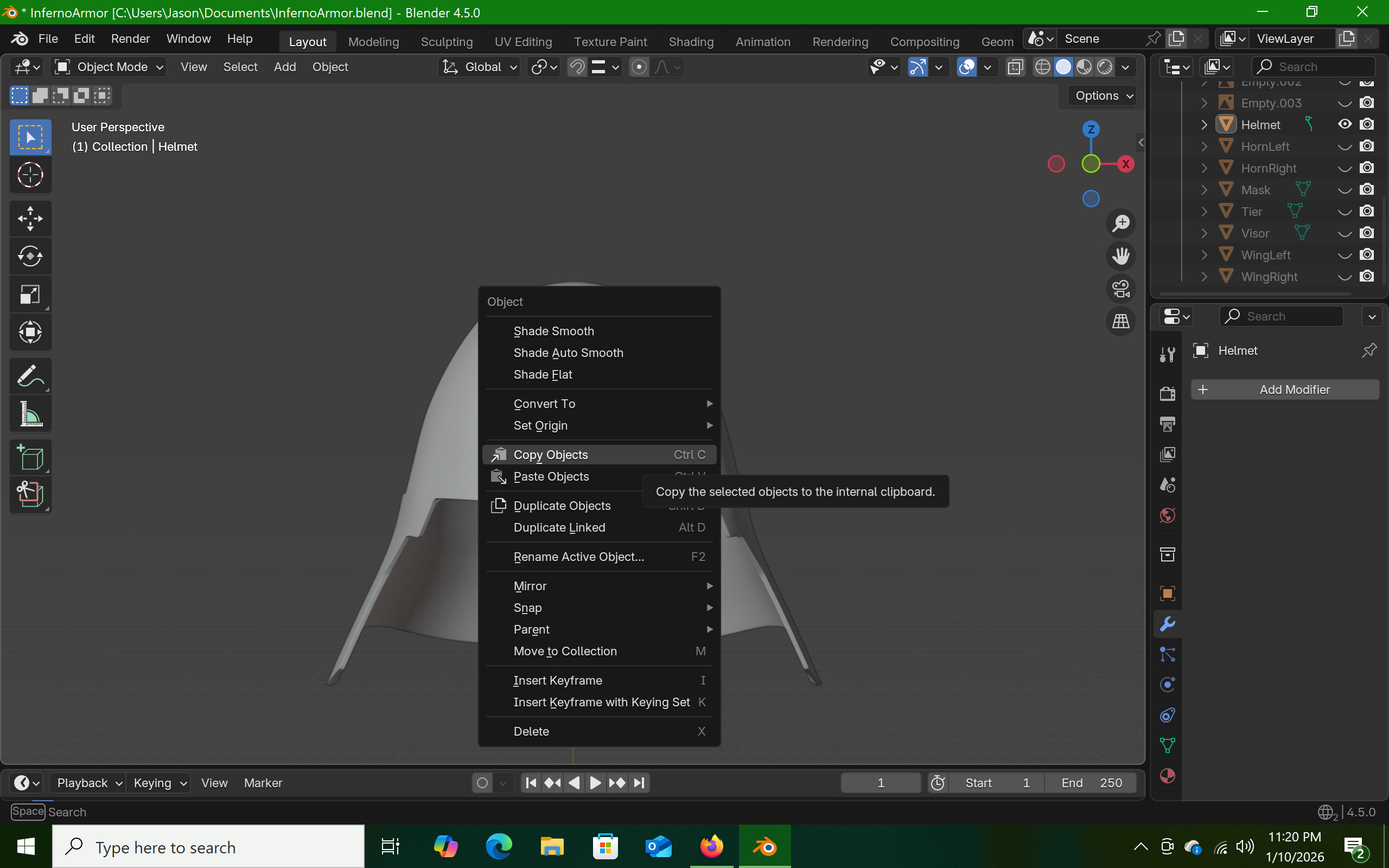
Task: Open the Object Mode dropdown
Action: (x=109, y=67)
